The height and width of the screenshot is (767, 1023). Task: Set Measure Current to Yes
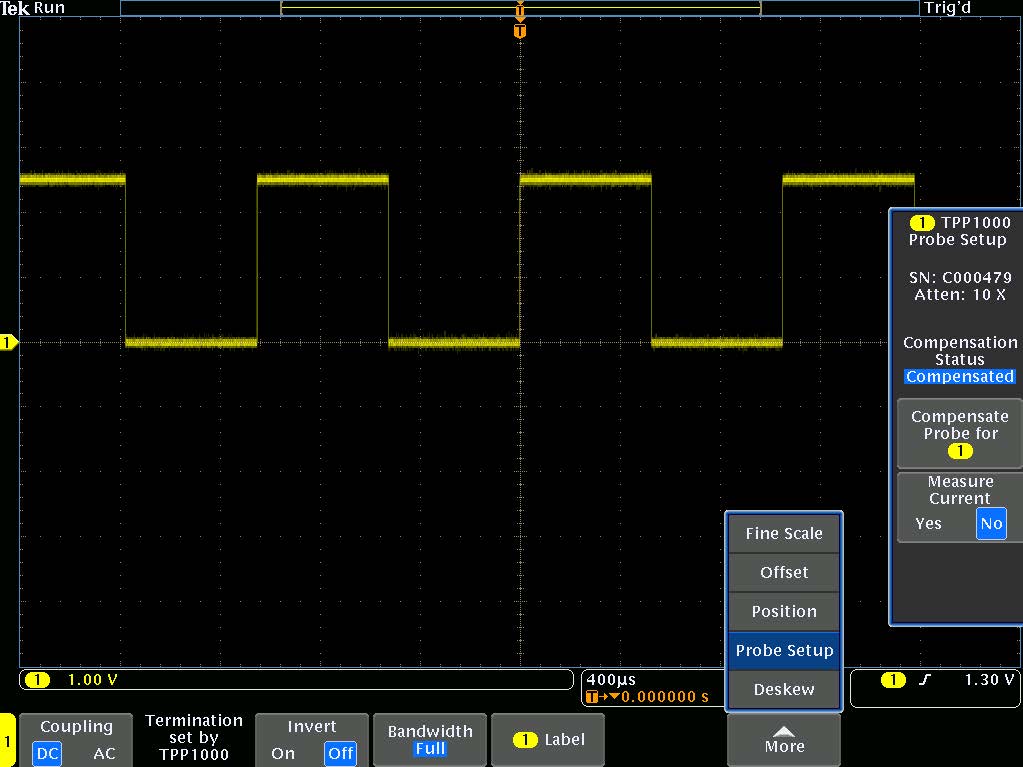[928, 523]
